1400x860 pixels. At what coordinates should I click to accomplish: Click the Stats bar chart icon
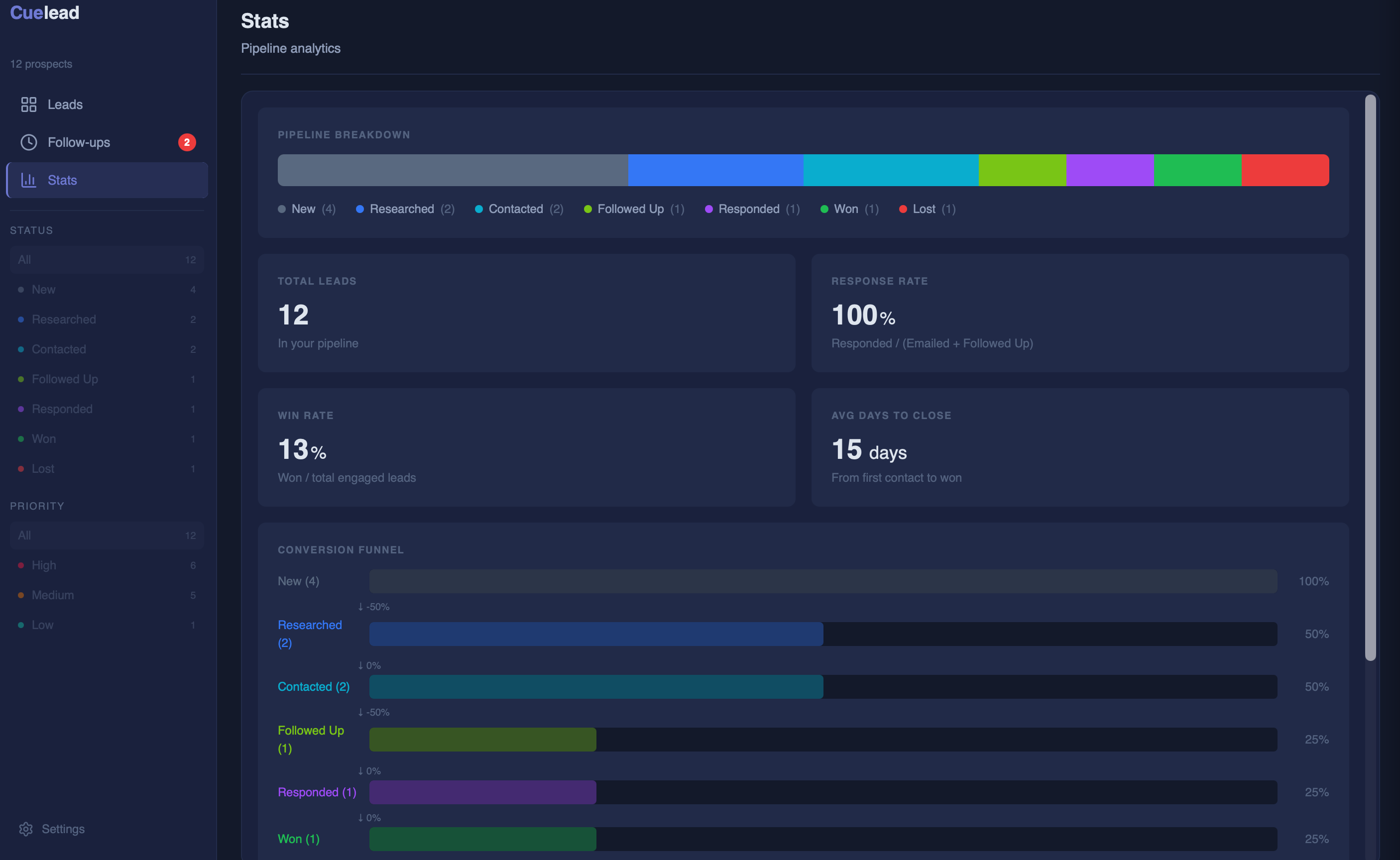point(28,180)
